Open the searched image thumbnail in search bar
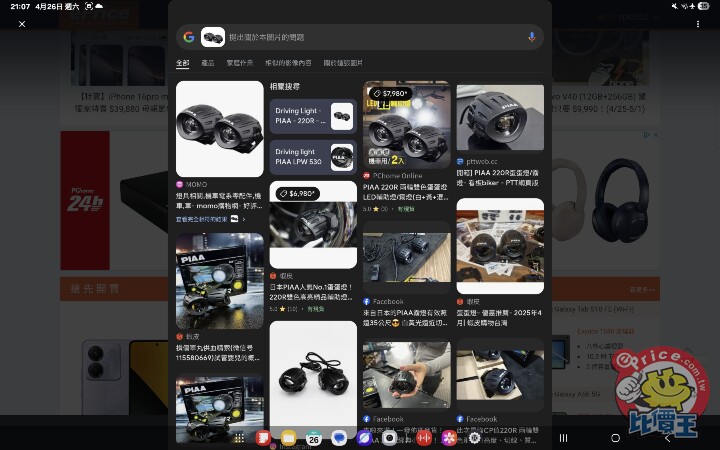The image size is (720, 450). tap(213, 37)
